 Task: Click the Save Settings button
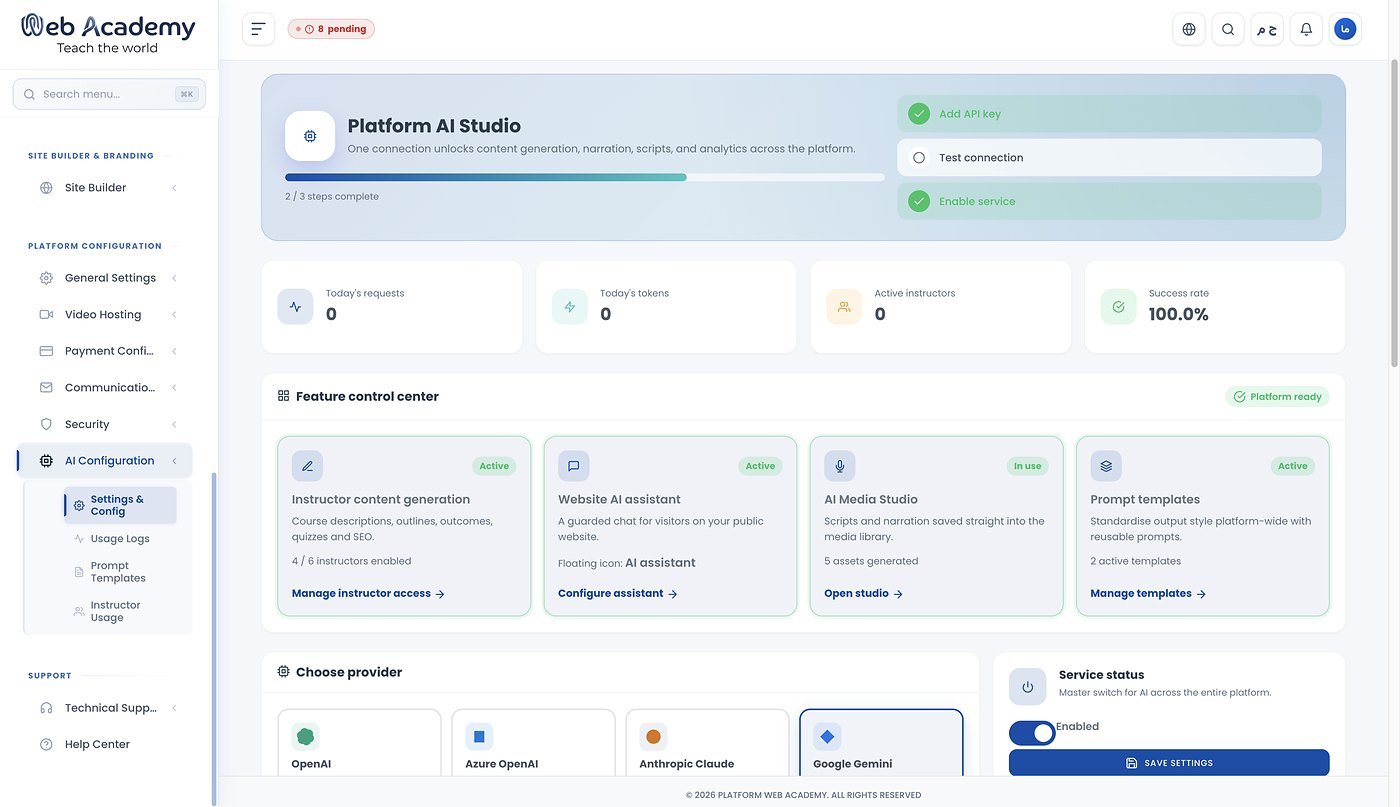(1169, 763)
